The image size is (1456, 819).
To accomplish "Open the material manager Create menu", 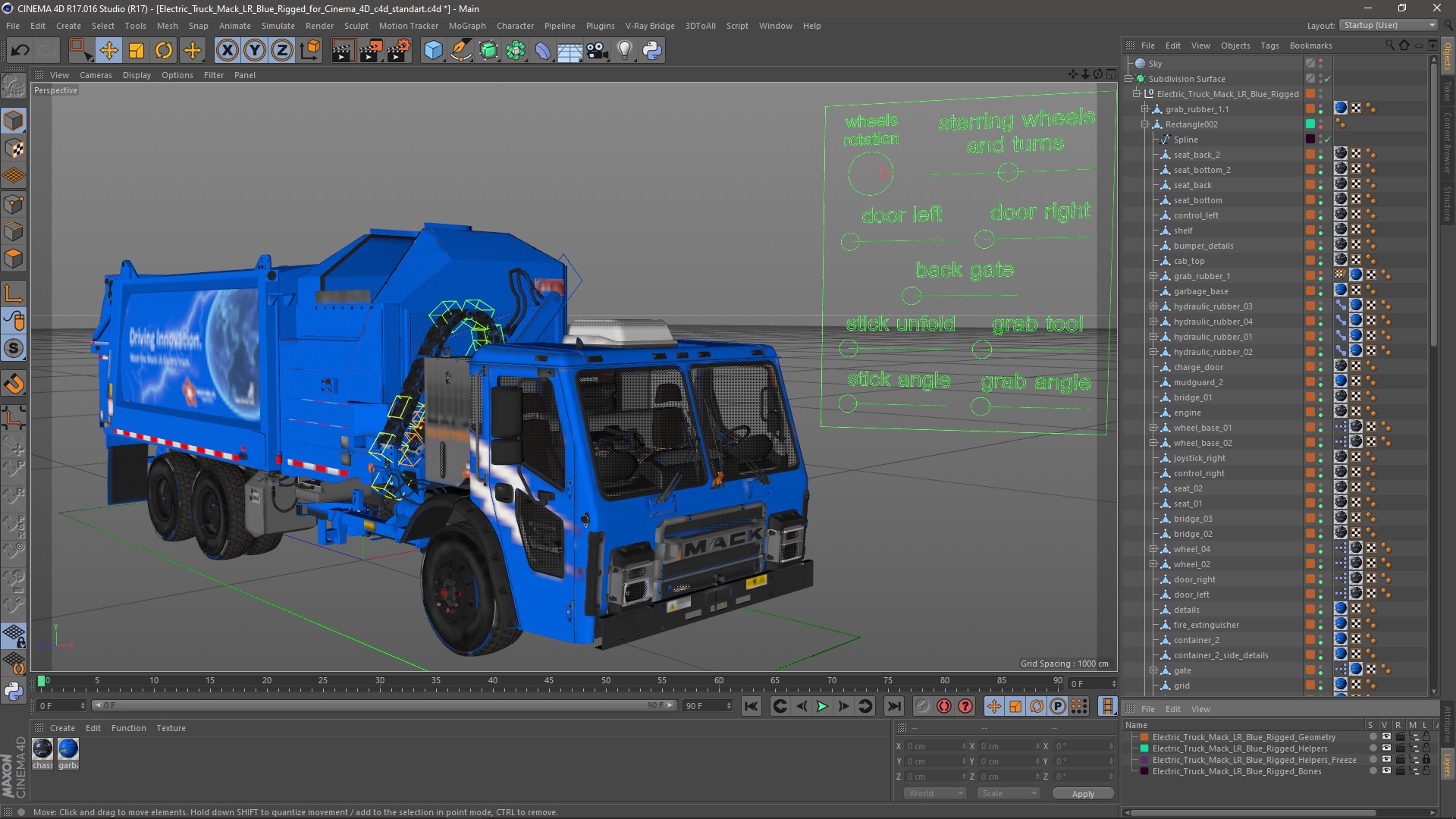I will tap(62, 728).
